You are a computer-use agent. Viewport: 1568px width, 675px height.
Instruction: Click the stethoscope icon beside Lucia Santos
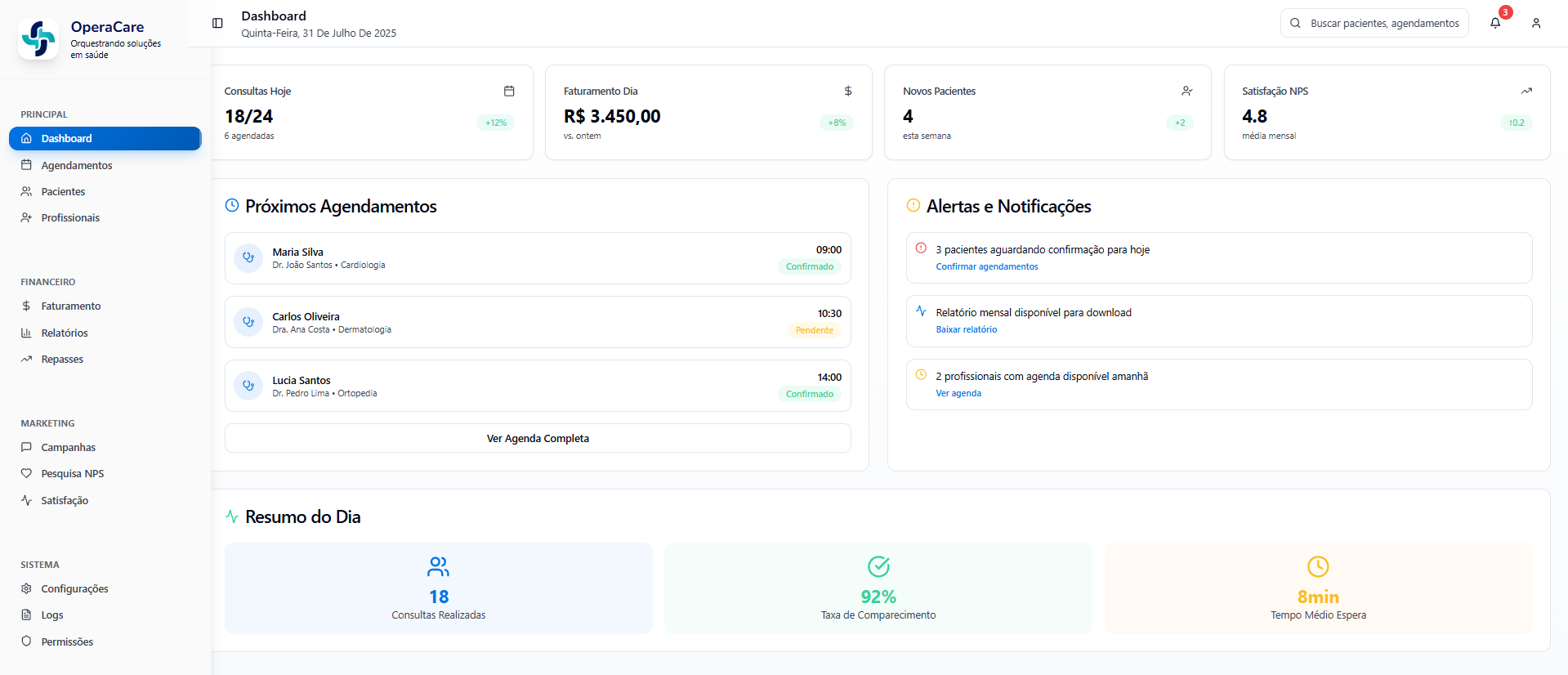pyautogui.click(x=248, y=386)
